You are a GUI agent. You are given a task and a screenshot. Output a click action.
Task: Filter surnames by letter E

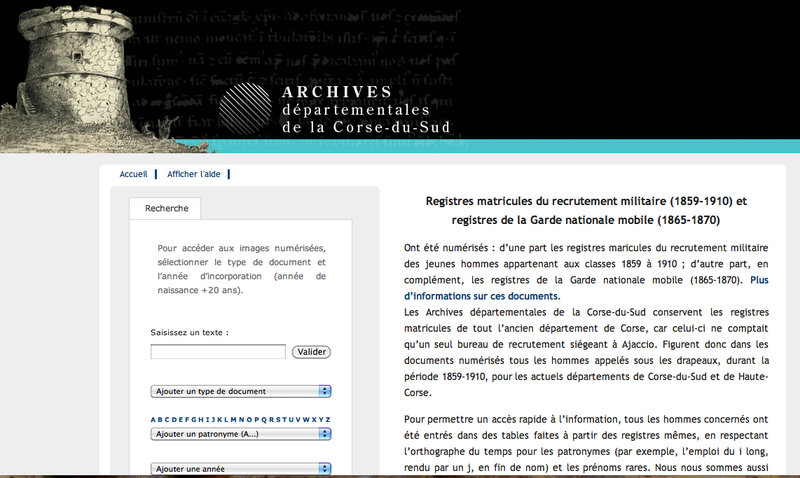[181, 419]
